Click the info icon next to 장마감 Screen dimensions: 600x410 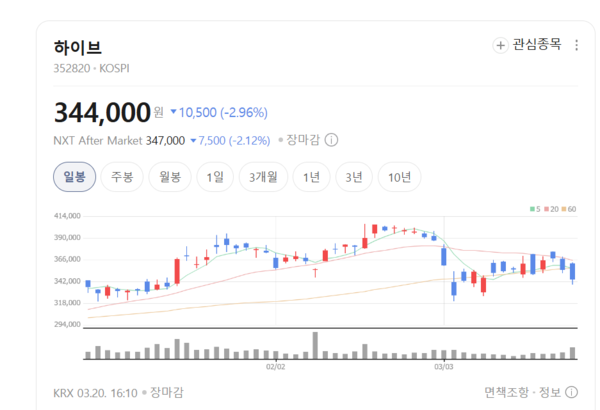331,141
